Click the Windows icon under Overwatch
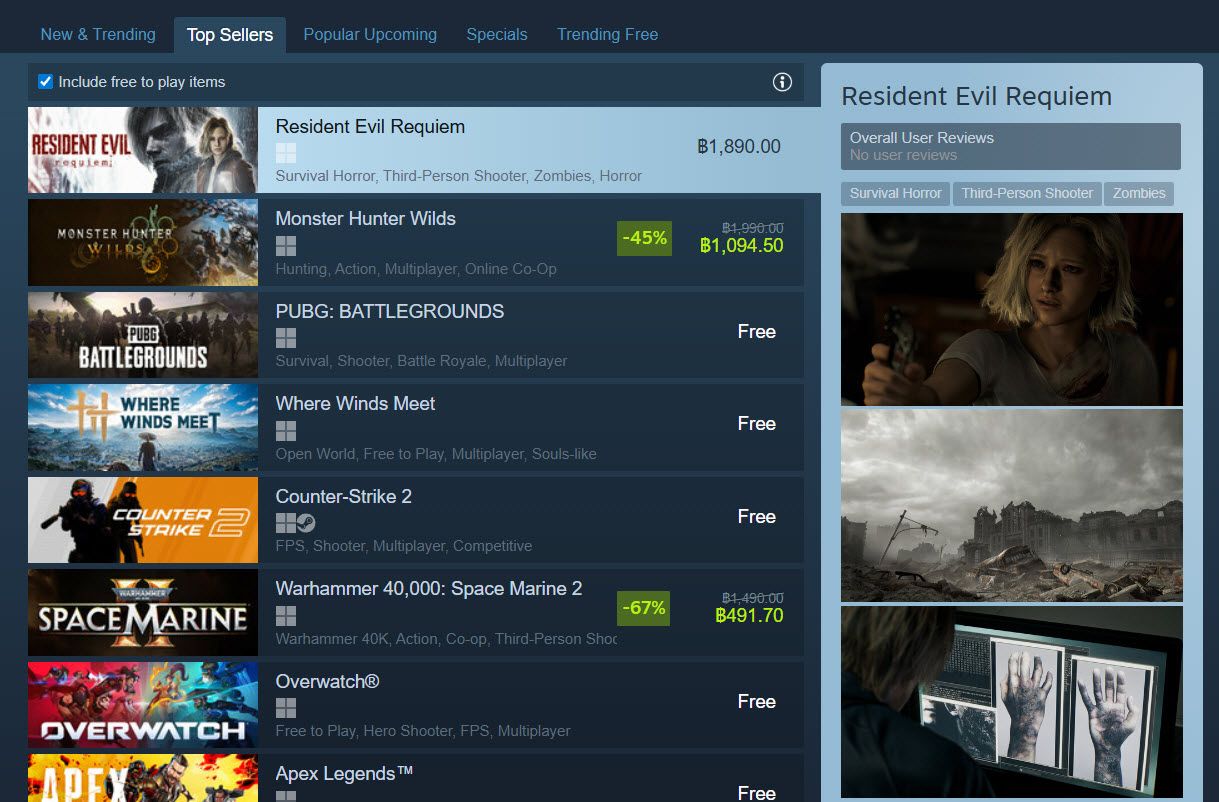 click(x=286, y=708)
